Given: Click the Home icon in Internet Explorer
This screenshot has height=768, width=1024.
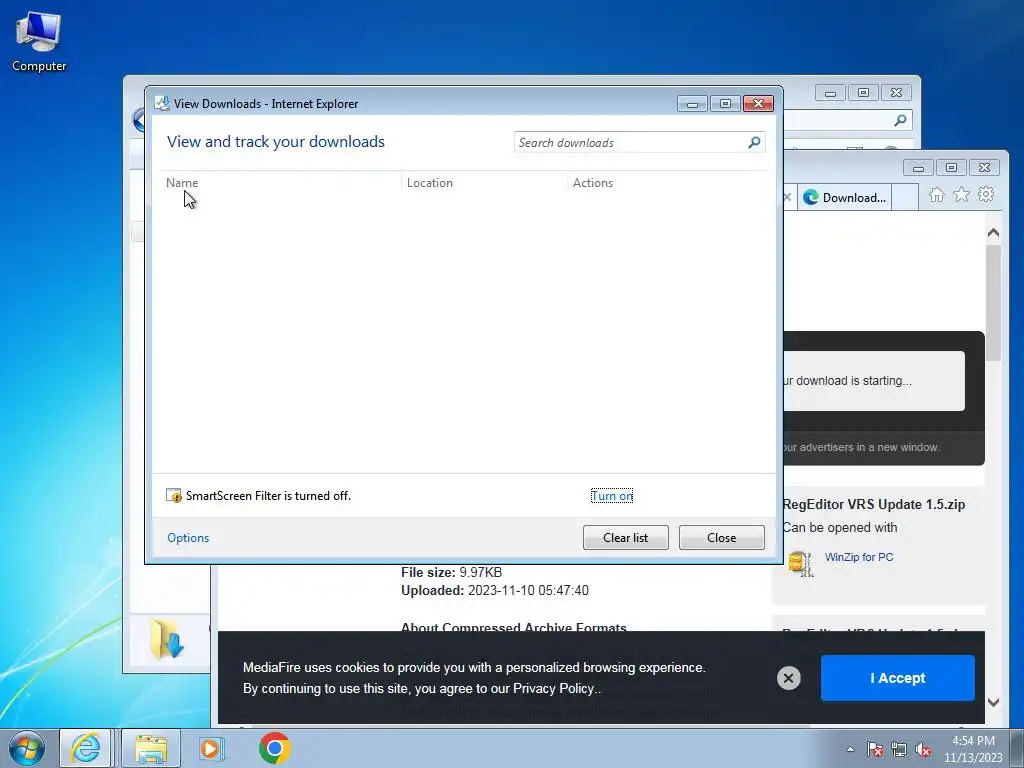Looking at the screenshot, I should pyautogui.click(x=936, y=195).
